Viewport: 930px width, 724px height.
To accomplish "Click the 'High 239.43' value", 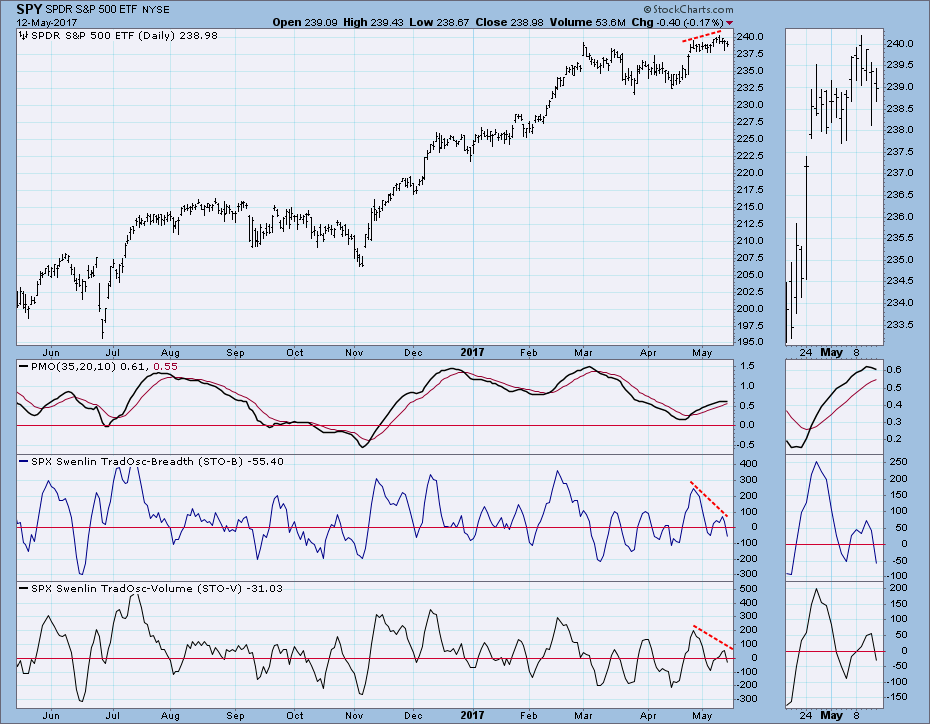I will pyautogui.click(x=374, y=23).
